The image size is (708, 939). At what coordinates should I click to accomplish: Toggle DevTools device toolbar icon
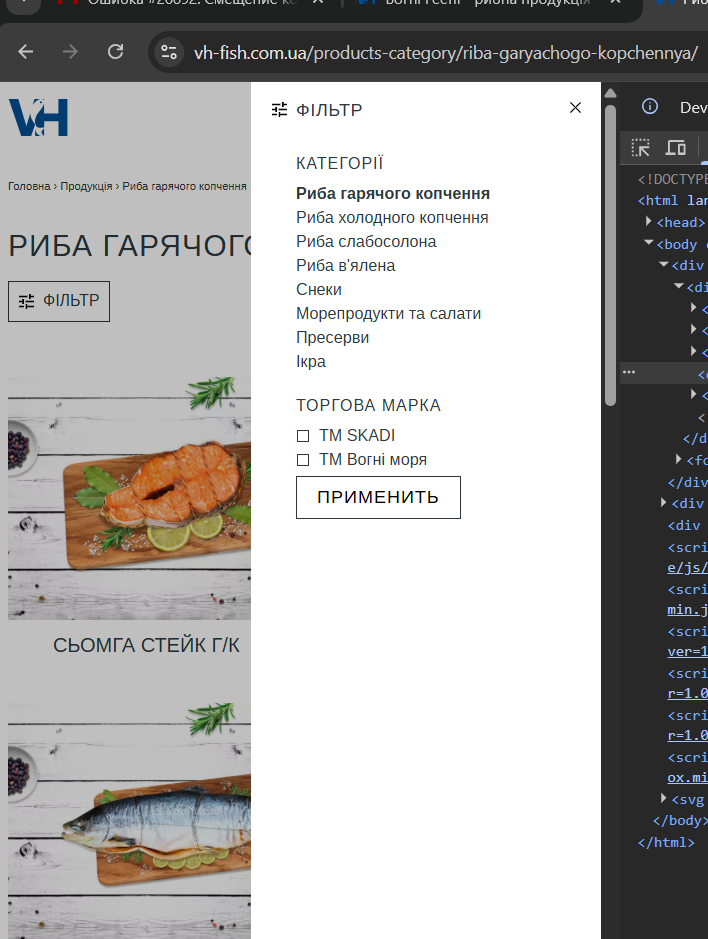pyautogui.click(x=676, y=148)
